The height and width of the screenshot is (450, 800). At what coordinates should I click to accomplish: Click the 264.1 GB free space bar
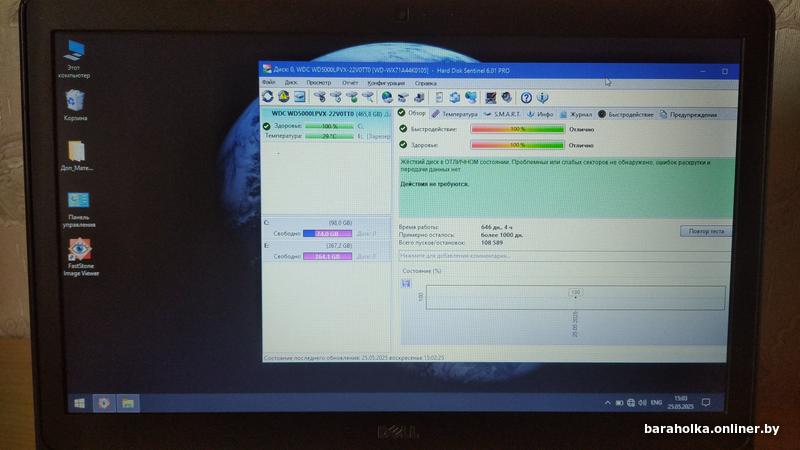click(328, 256)
